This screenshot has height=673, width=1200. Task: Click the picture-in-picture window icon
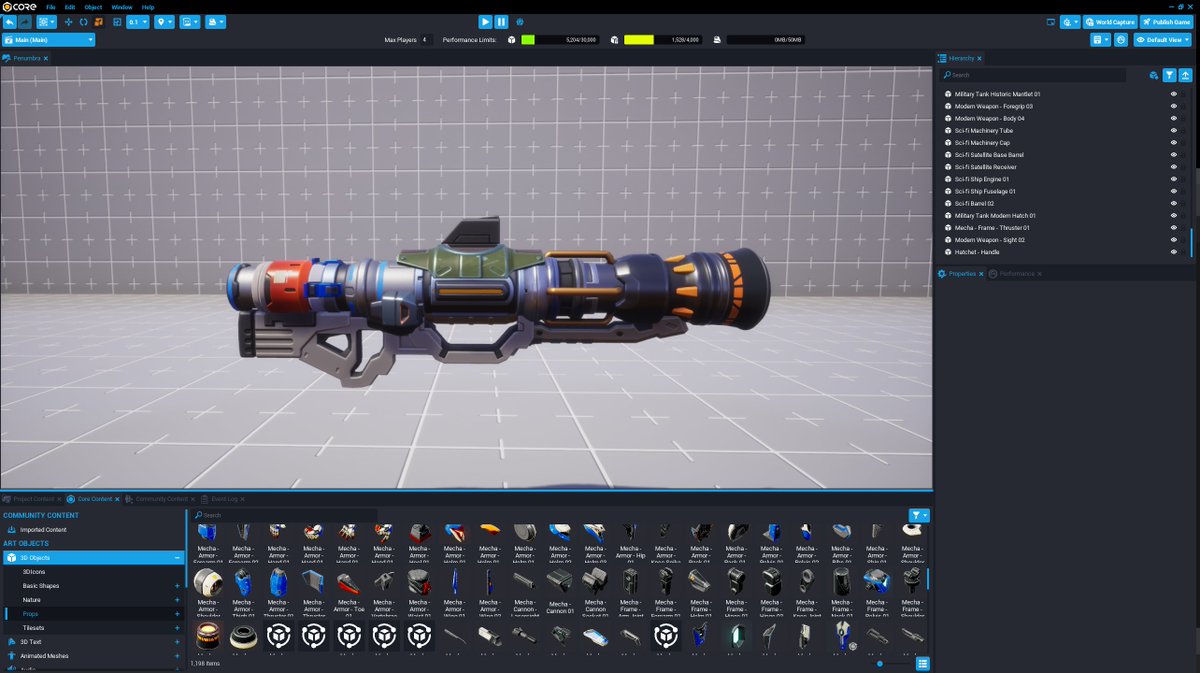click(x=1051, y=21)
